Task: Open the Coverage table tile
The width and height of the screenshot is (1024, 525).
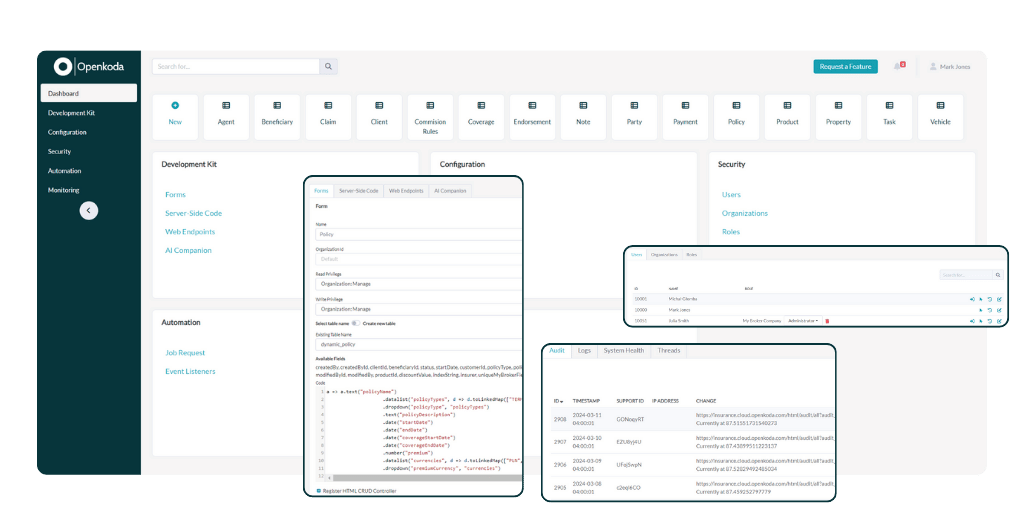Action: [x=481, y=117]
